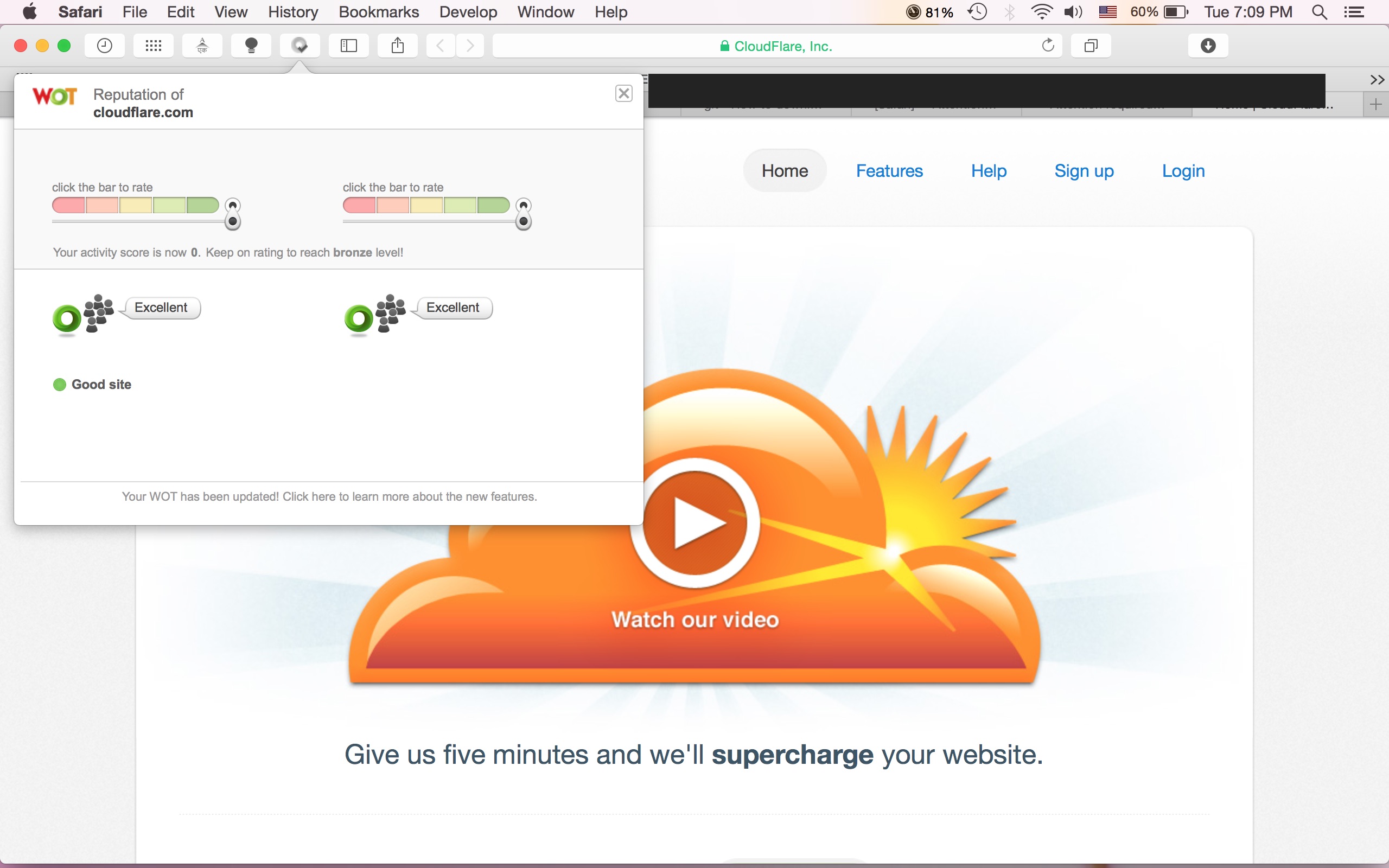Open the Bookmarks menu
The width and height of the screenshot is (1389, 868).
378,12
